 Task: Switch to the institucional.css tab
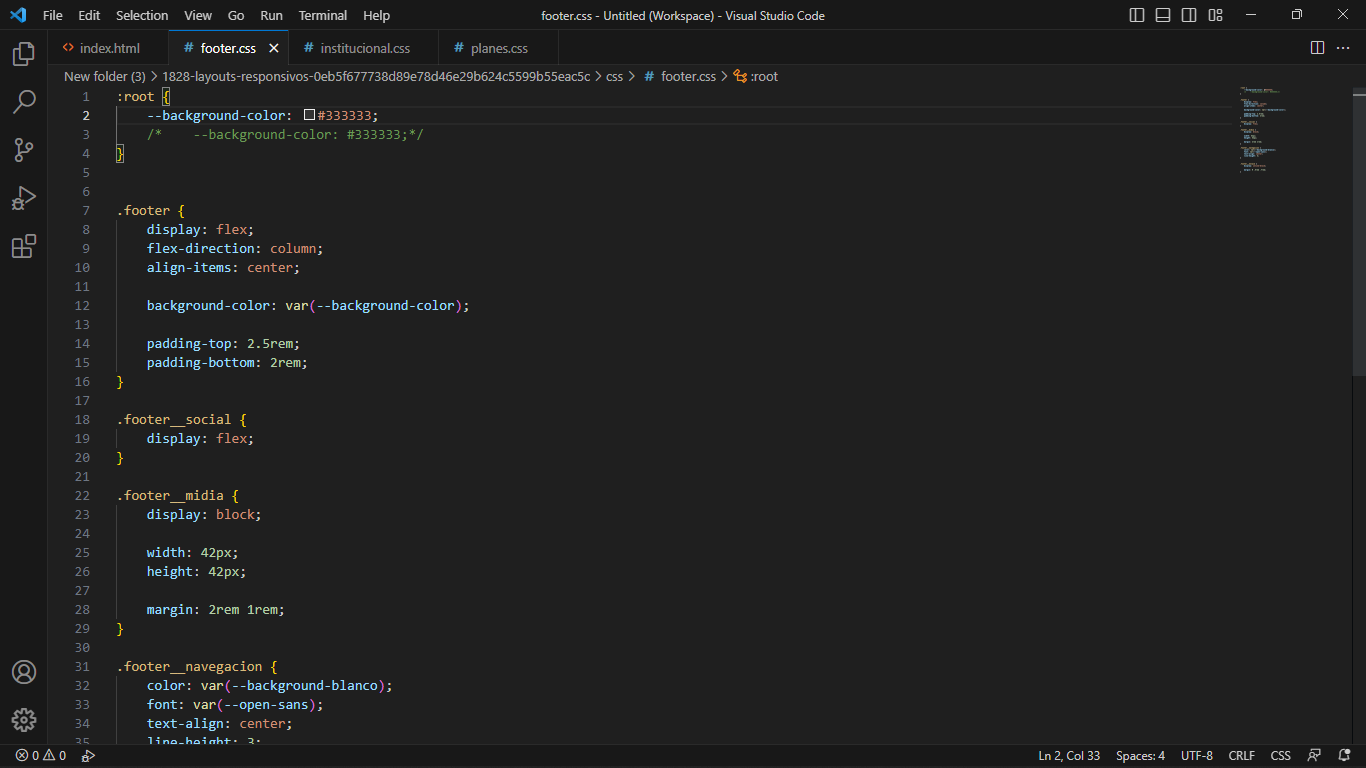click(x=364, y=48)
